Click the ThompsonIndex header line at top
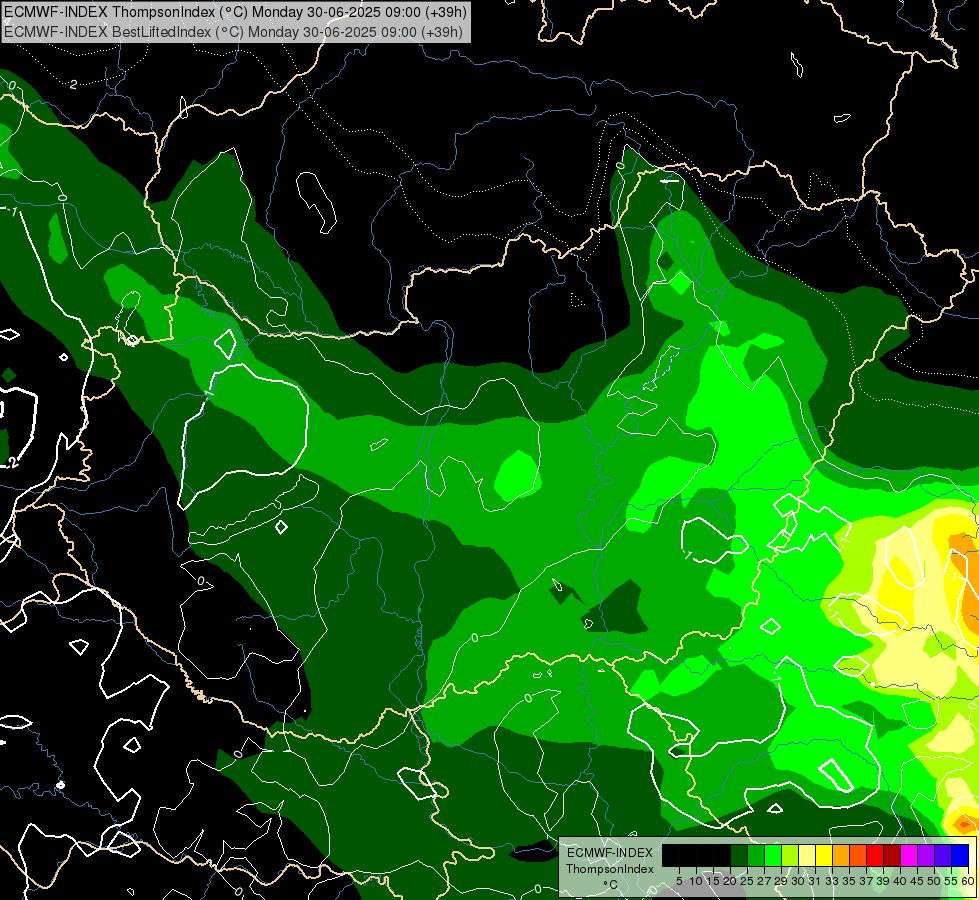Viewport: 979px width, 900px height. point(235,12)
